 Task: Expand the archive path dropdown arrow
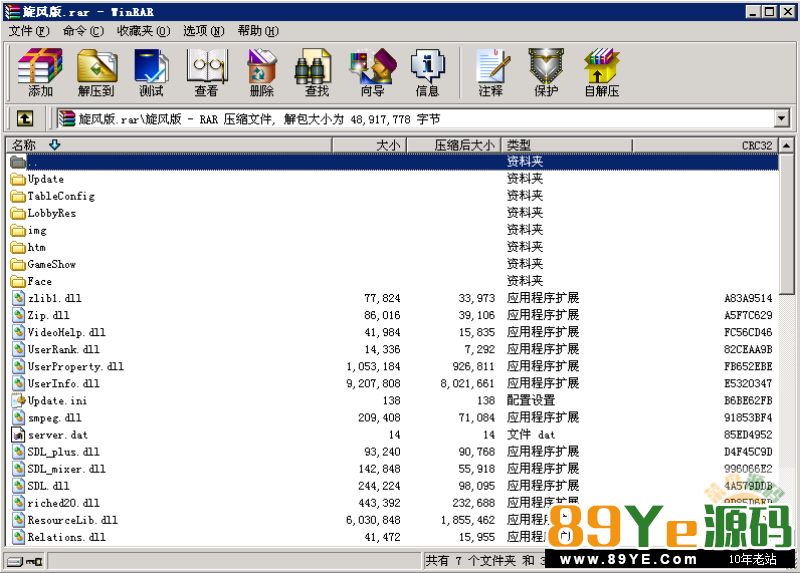point(781,119)
